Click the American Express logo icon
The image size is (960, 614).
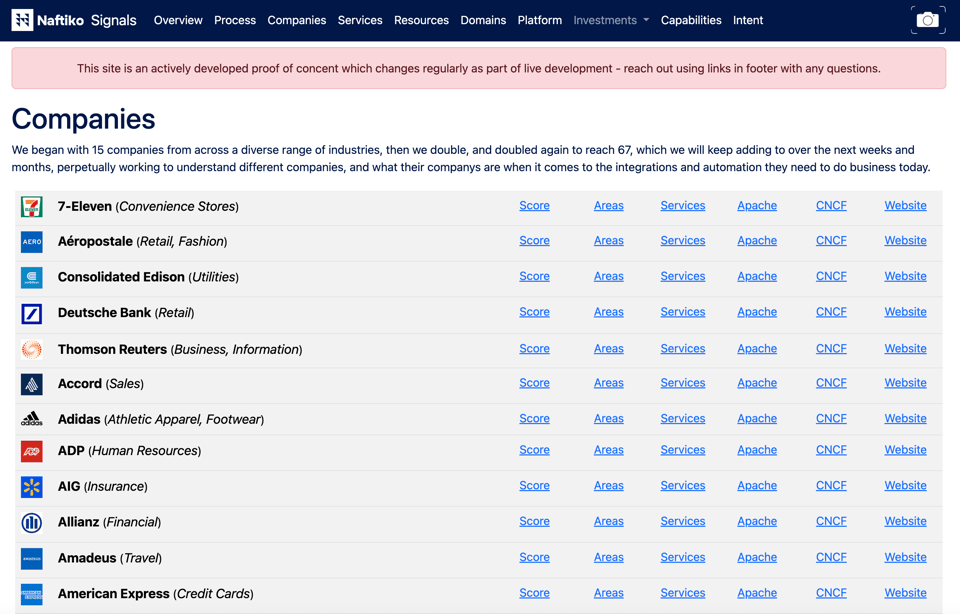click(x=32, y=594)
